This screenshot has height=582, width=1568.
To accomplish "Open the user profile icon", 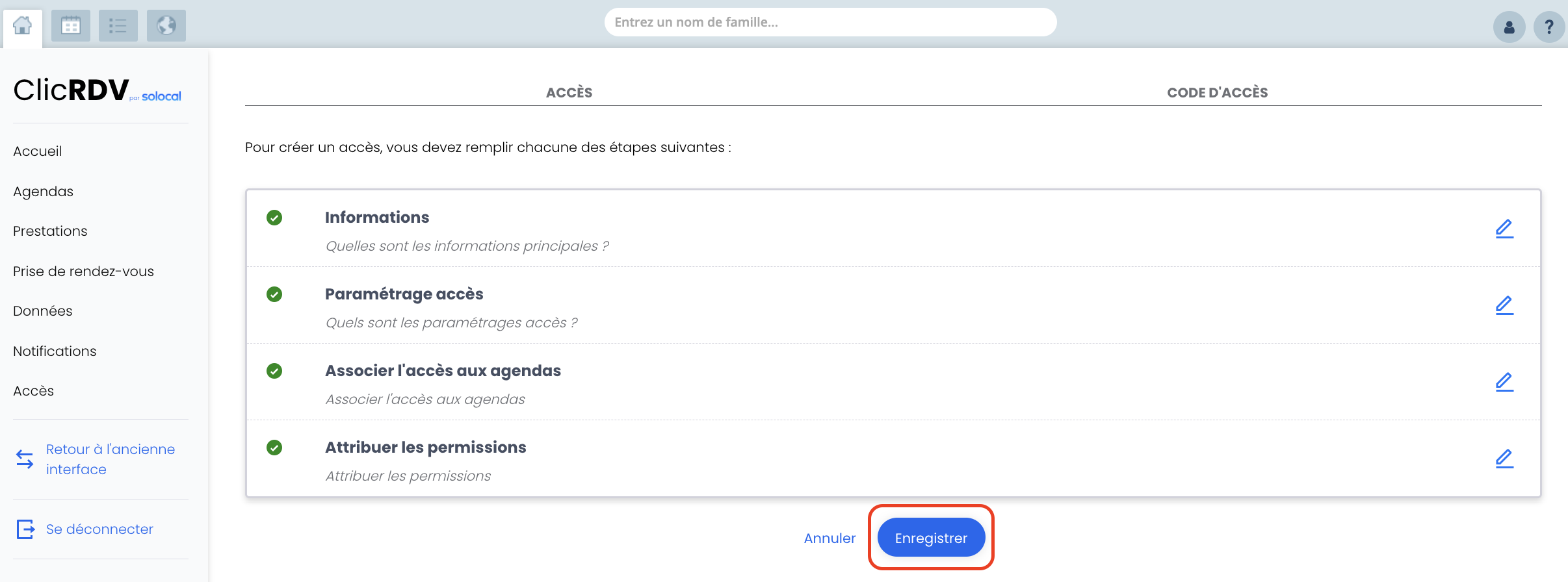I will (1509, 27).
